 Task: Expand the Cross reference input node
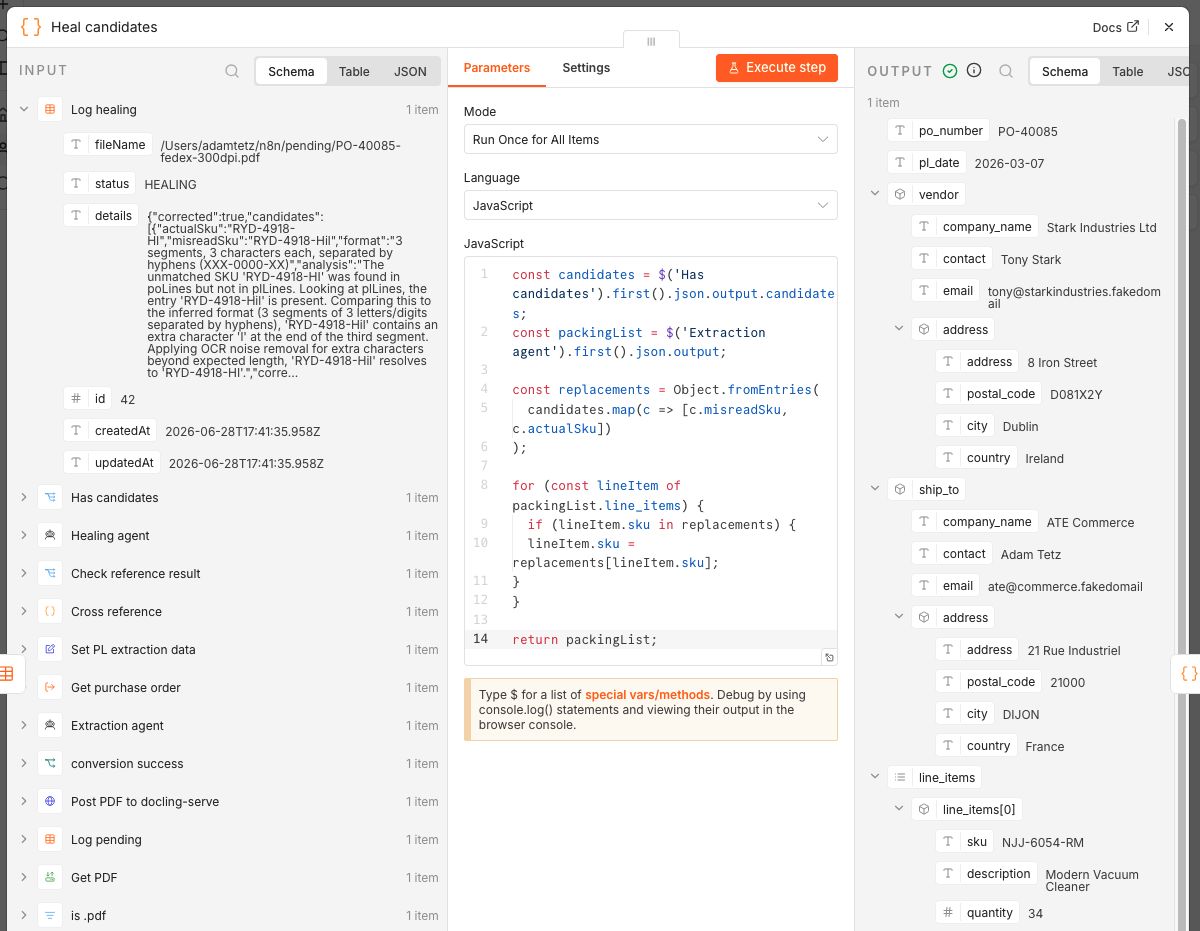tap(24, 612)
